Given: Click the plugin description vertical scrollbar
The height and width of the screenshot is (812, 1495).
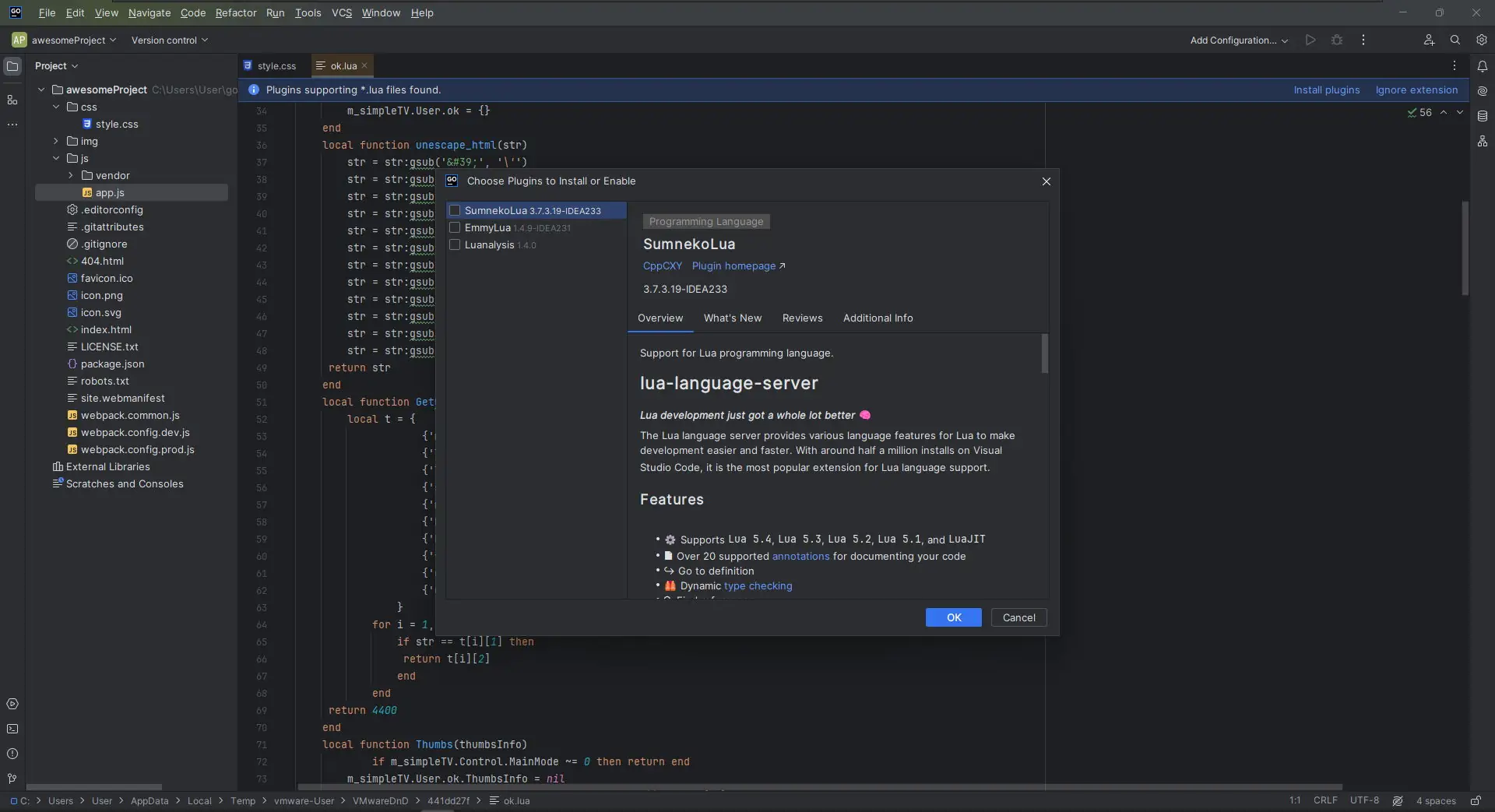Looking at the screenshot, I should click(1044, 354).
